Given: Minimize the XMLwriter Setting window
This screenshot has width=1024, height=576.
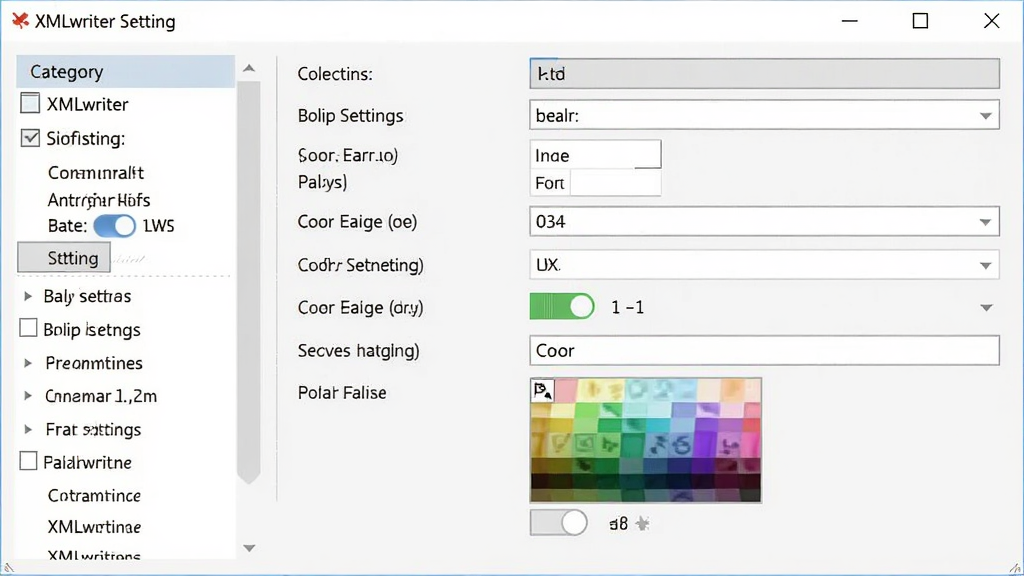Looking at the screenshot, I should 850,21.
